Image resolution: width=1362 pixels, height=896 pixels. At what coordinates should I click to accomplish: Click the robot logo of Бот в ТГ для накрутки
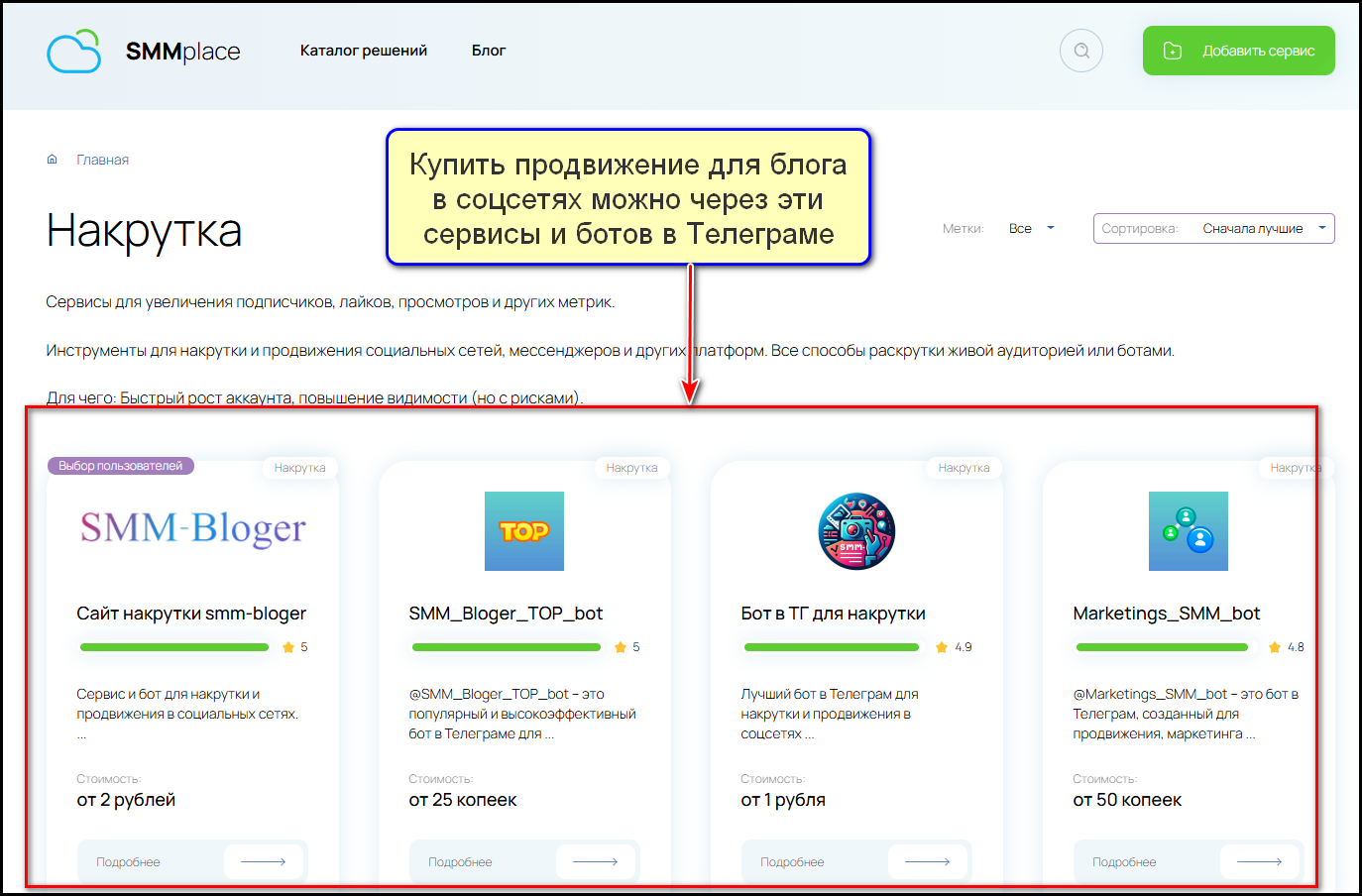point(856,531)
